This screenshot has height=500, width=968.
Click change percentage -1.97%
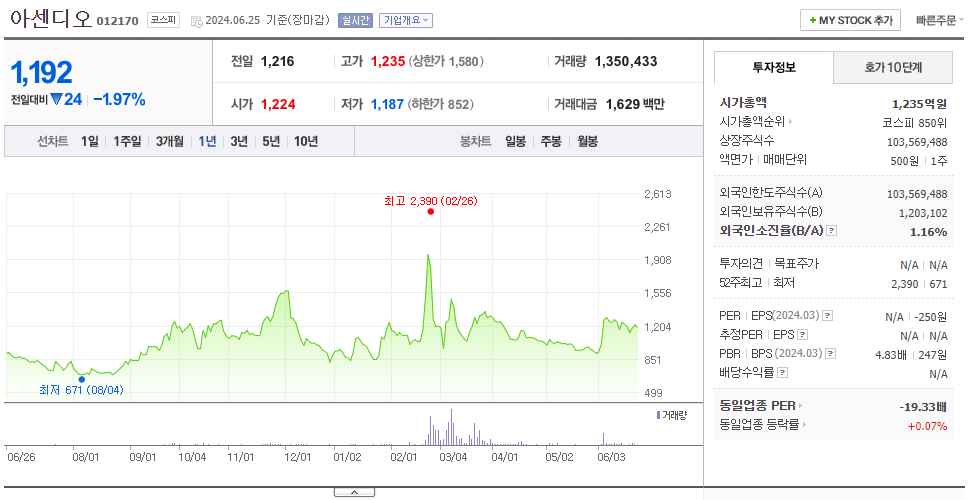click(x=119, y=99)
